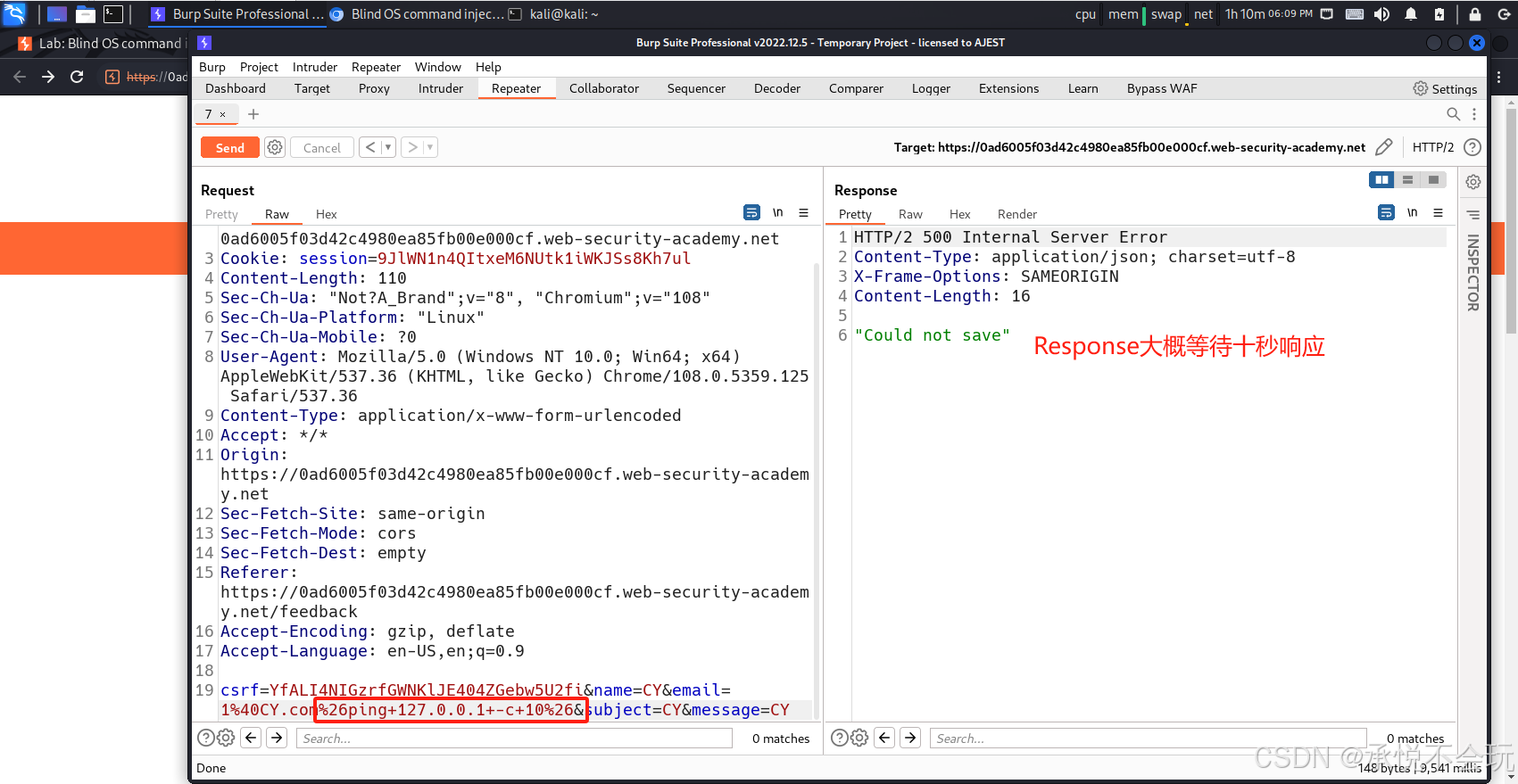Select combined tabbed layout view
Image resolution: width=1518 pixels, height=784 pixels.
(x=1433, y=179)
